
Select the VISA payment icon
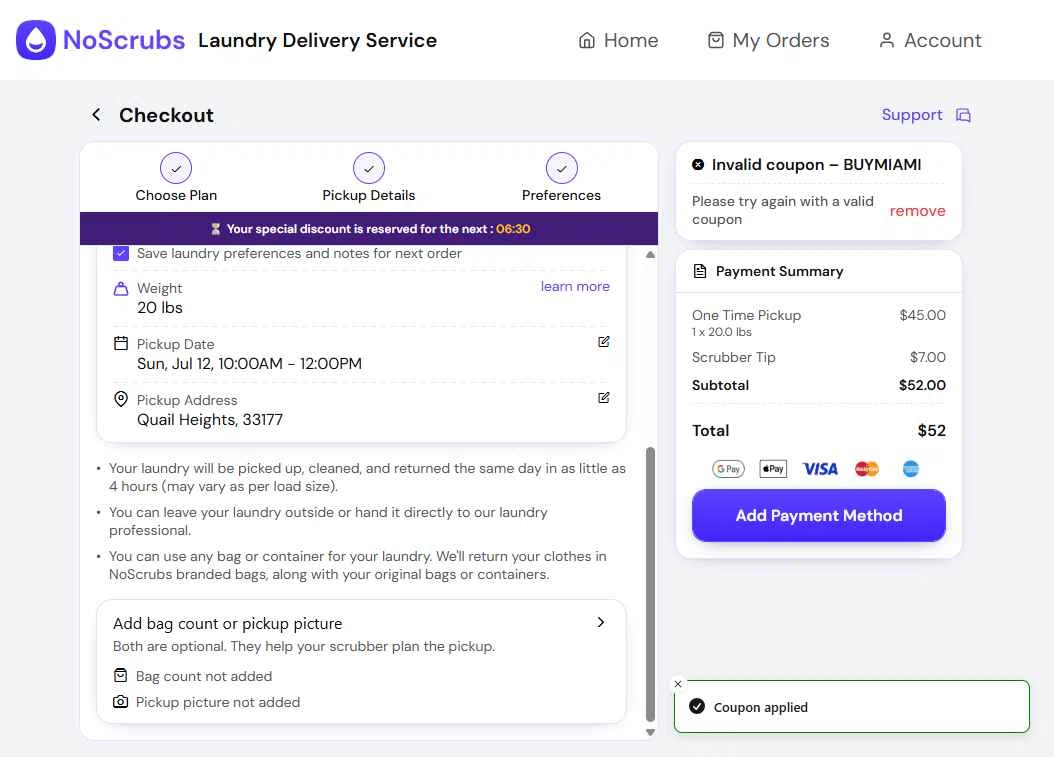(820, 469)
